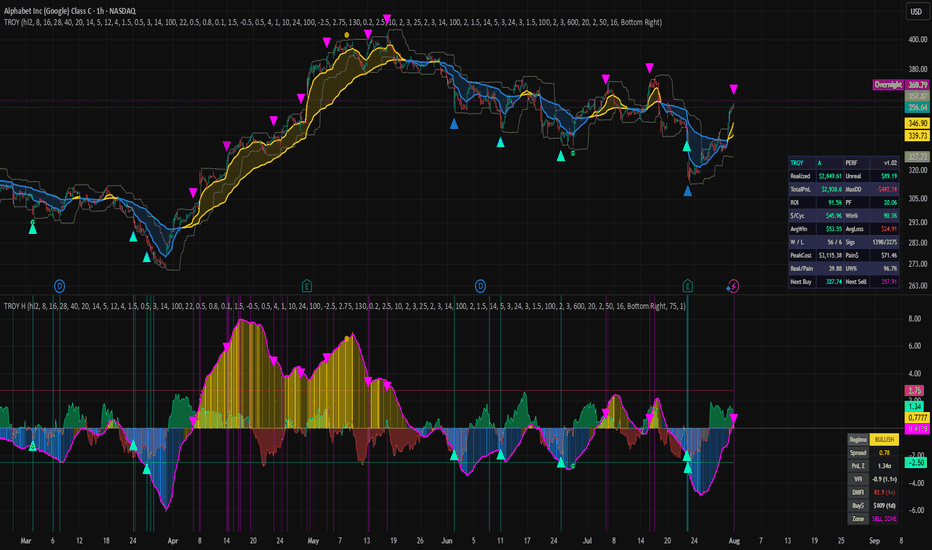The image size is (932, 550).
Task: Select the USD currency button
Action: pyautogui.click(x=917, y=11)
